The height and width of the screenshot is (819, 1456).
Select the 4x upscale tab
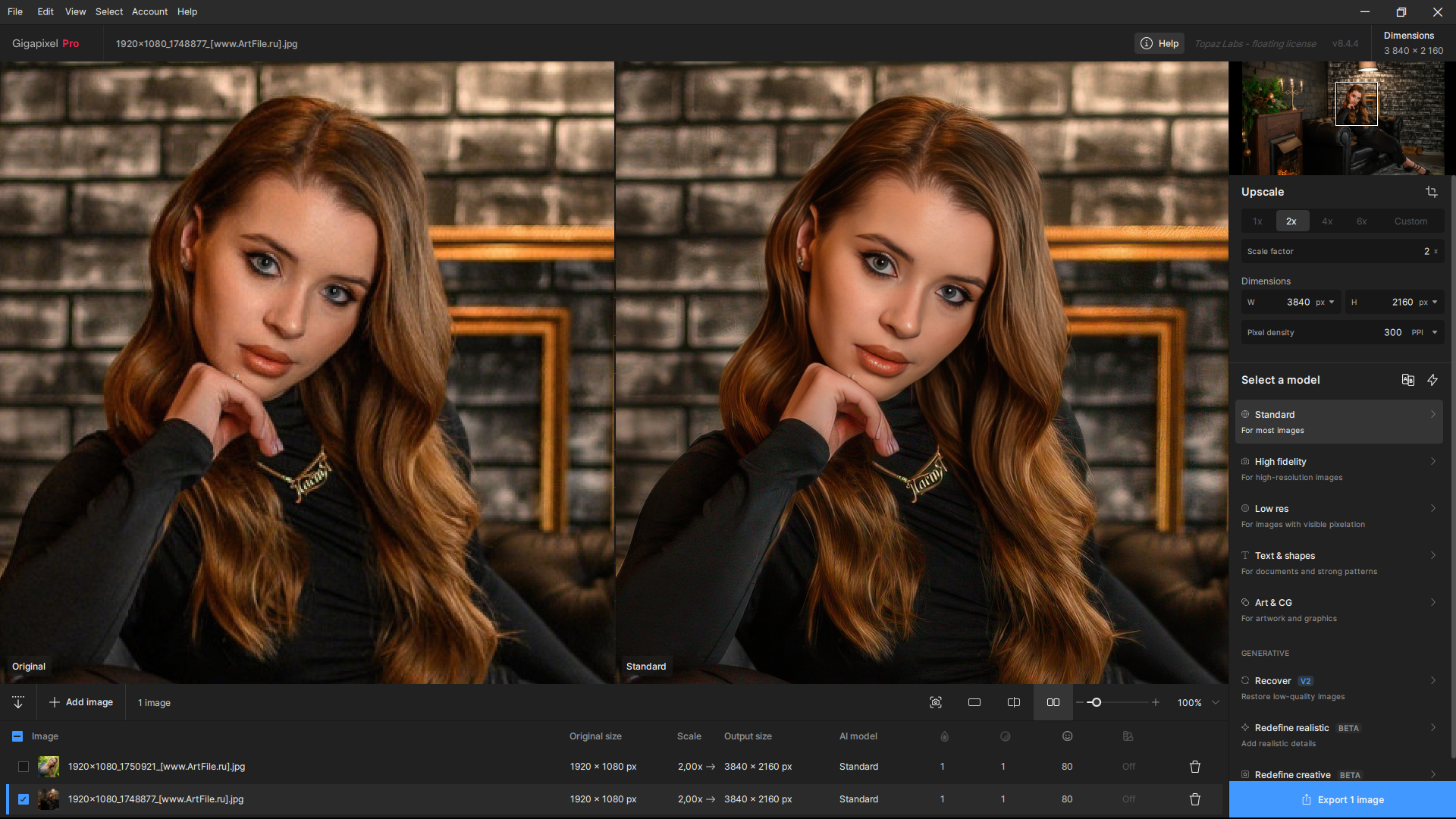1327,221
